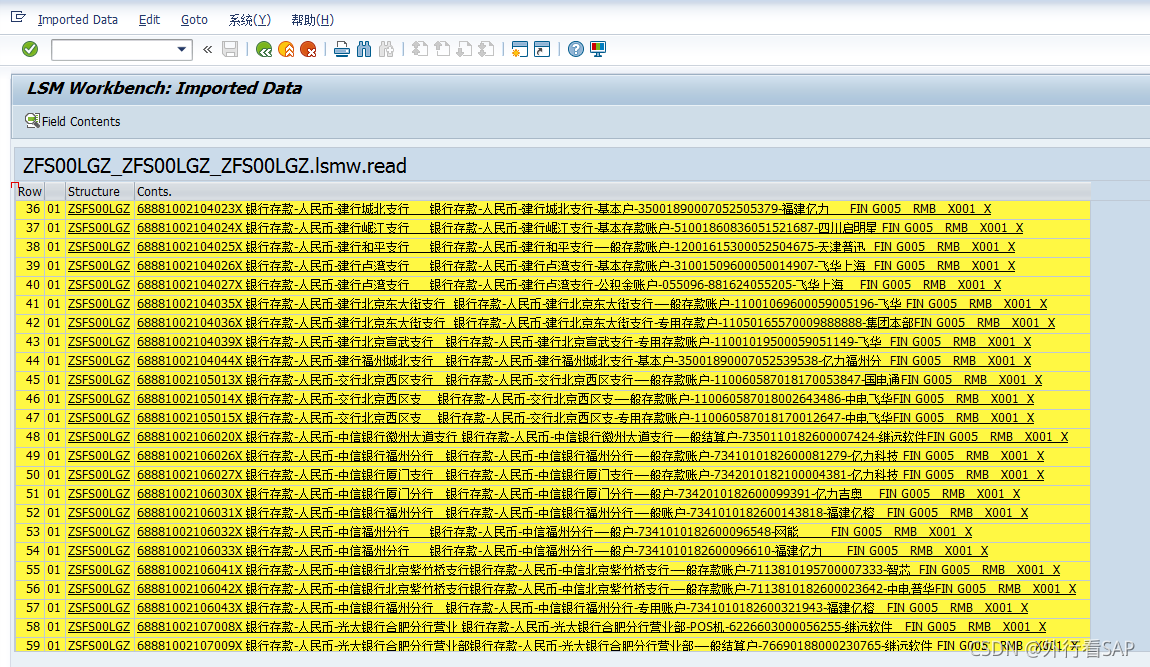The width and height of the screenshot is (1150, 667).
Task: Click the Last Page icon
Action: point(486,49)
